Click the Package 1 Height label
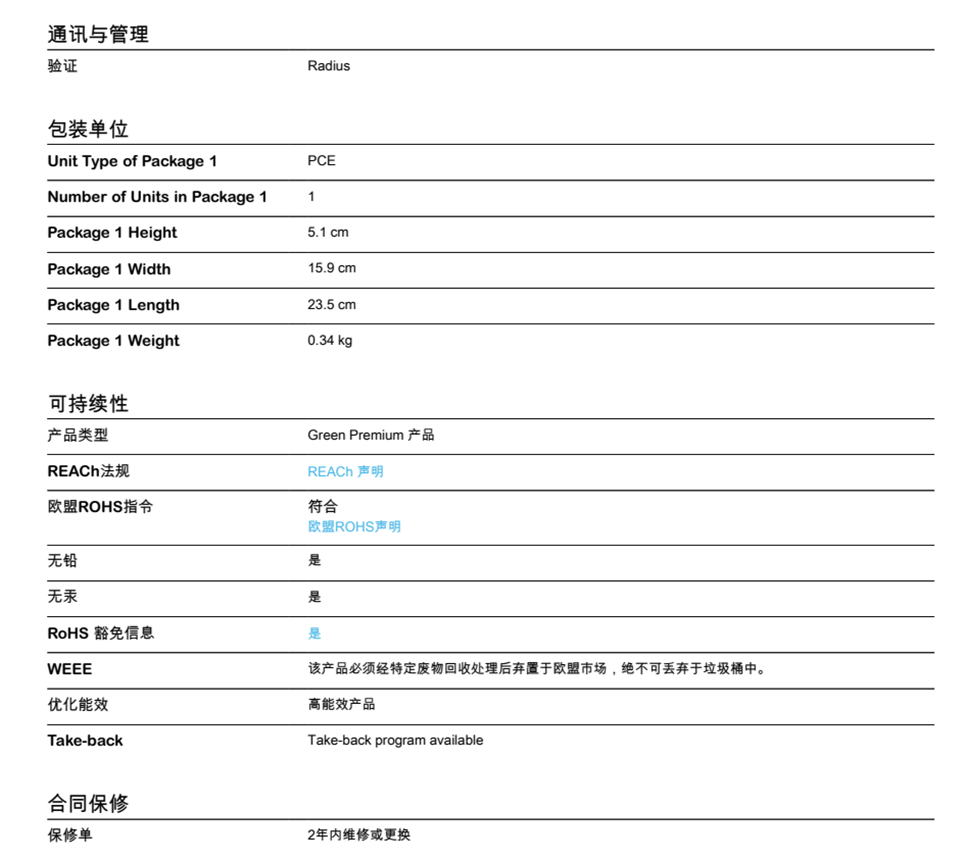The height and width of the screenshot is (861, 960). 112,233
